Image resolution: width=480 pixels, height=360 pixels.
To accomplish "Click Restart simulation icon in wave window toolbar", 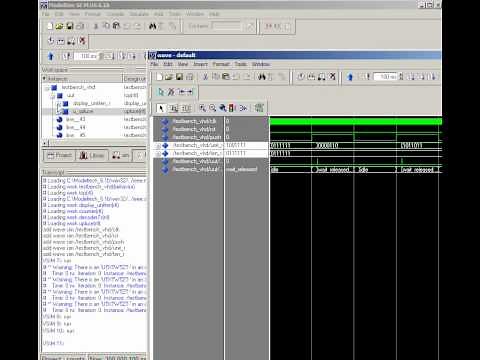I will [301, 77].
